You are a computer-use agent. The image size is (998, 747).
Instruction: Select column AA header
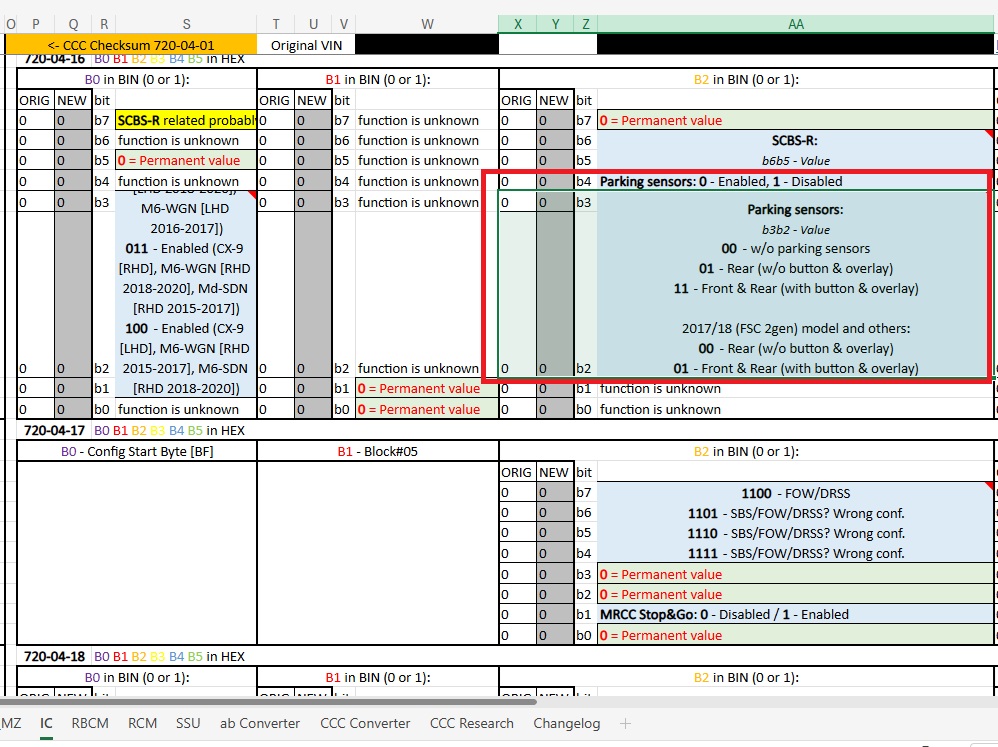click(795, 24)
